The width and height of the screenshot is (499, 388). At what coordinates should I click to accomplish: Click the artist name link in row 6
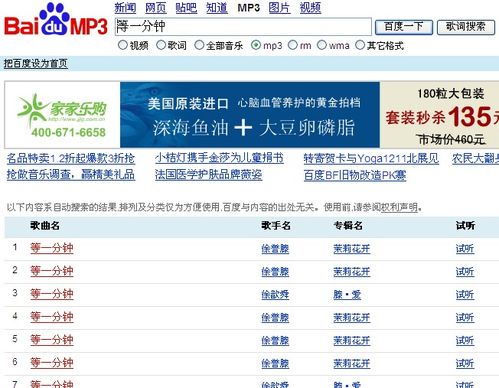click(275, 364)
